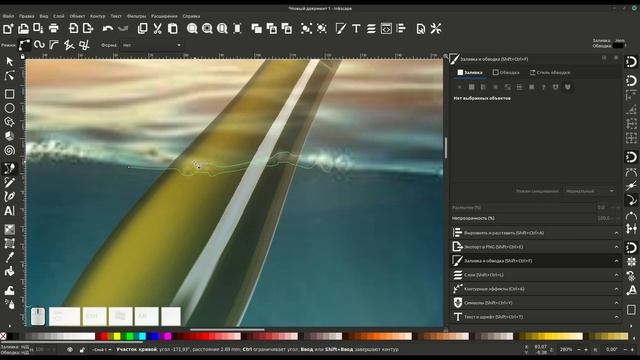Choose the Color dropper tool

click(x=9, y=257)
